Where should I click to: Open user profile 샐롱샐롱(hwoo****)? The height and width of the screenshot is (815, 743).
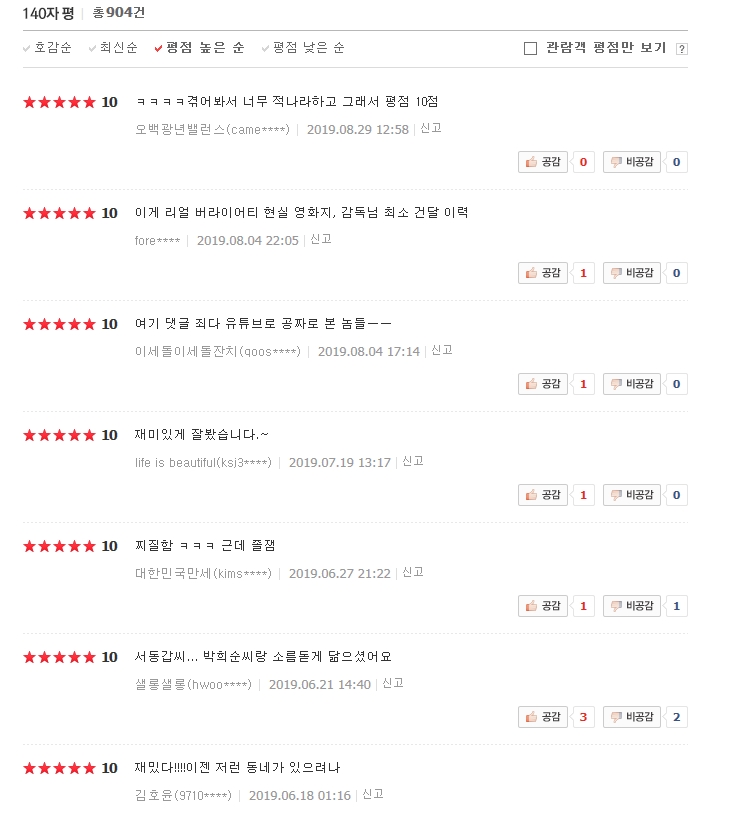[x=193, y=685]
